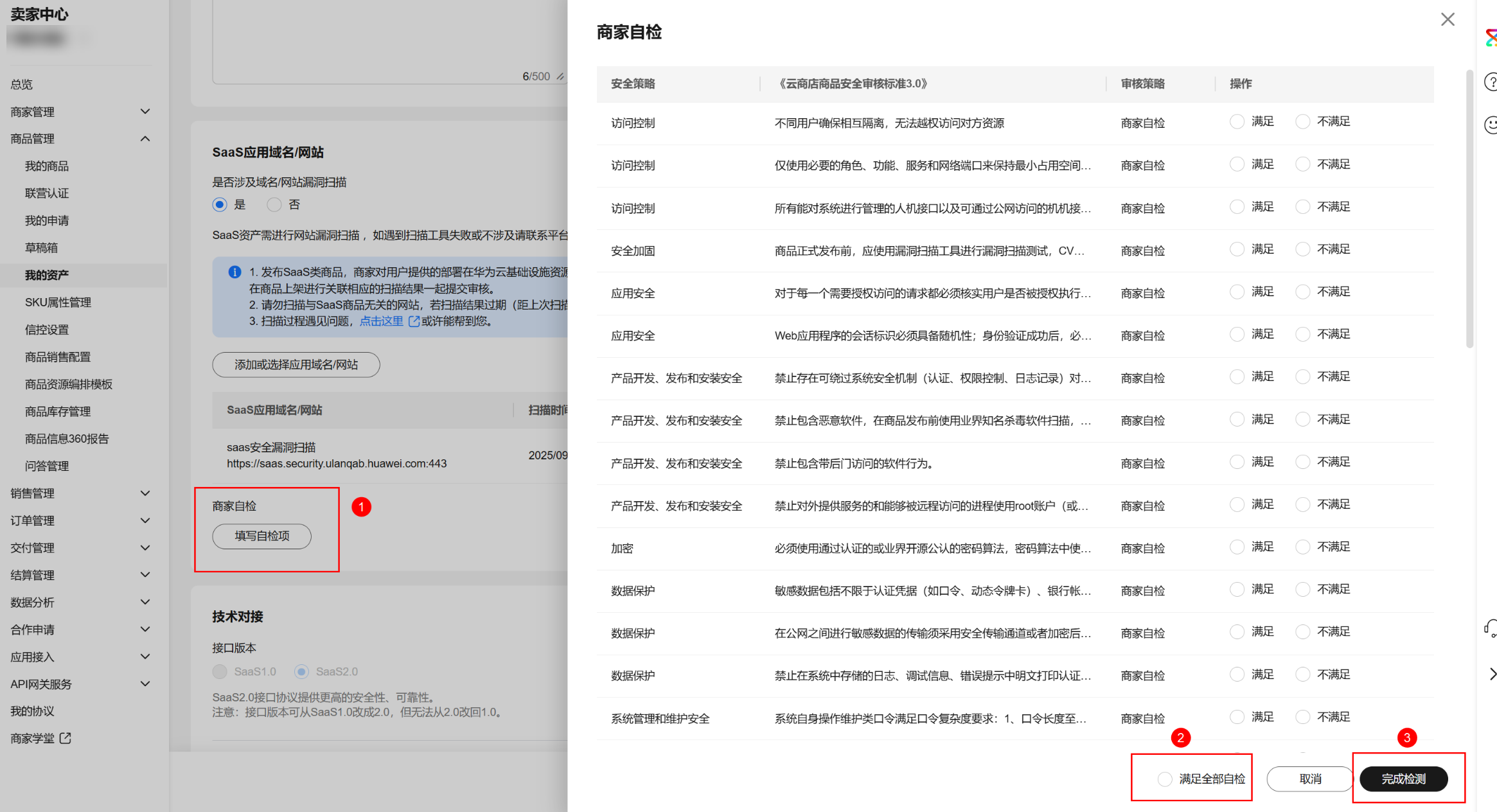The height and width of the screenshot is (812, 1497).
Task: Click the colorful assistant icon at top right
Action: coord(1491,38)
